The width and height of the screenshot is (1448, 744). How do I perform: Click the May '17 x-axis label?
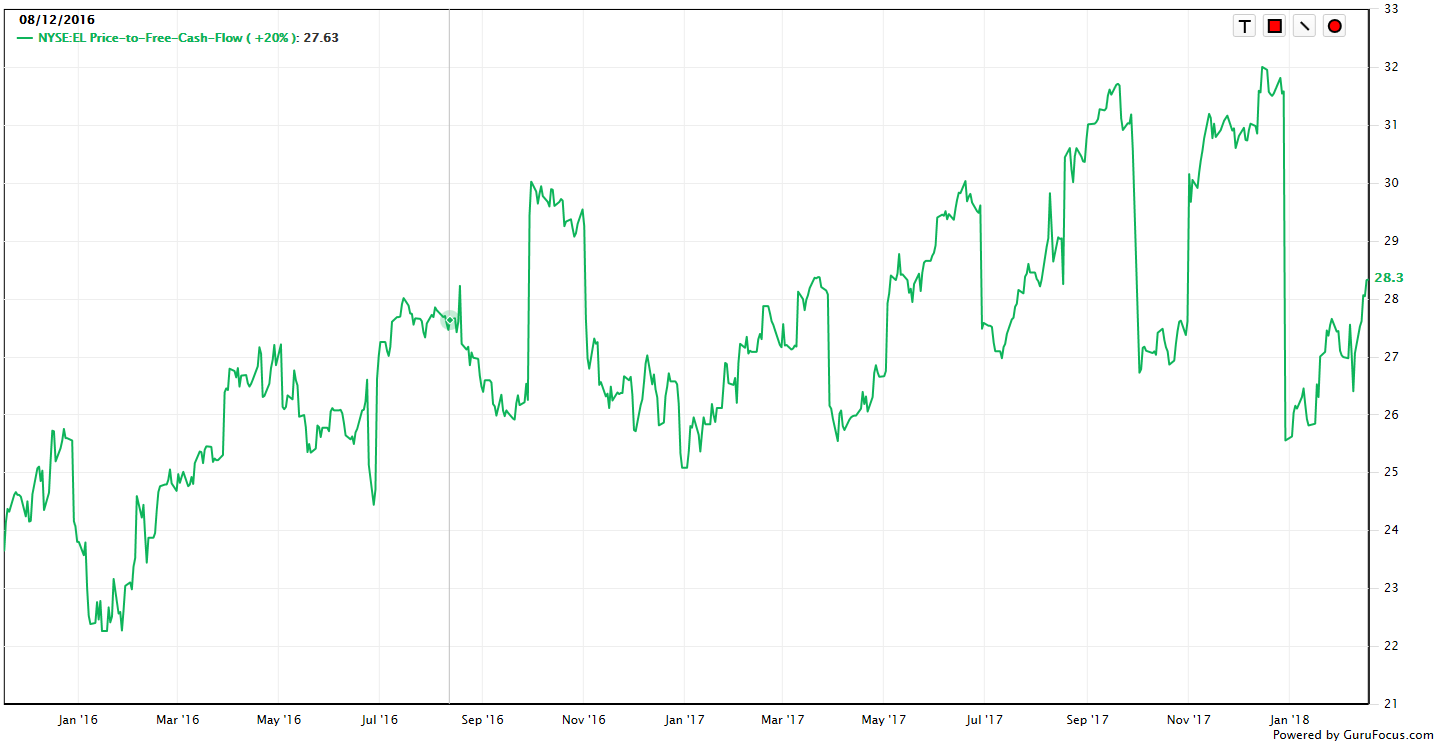pyautogui.click(x=885, y=719)
